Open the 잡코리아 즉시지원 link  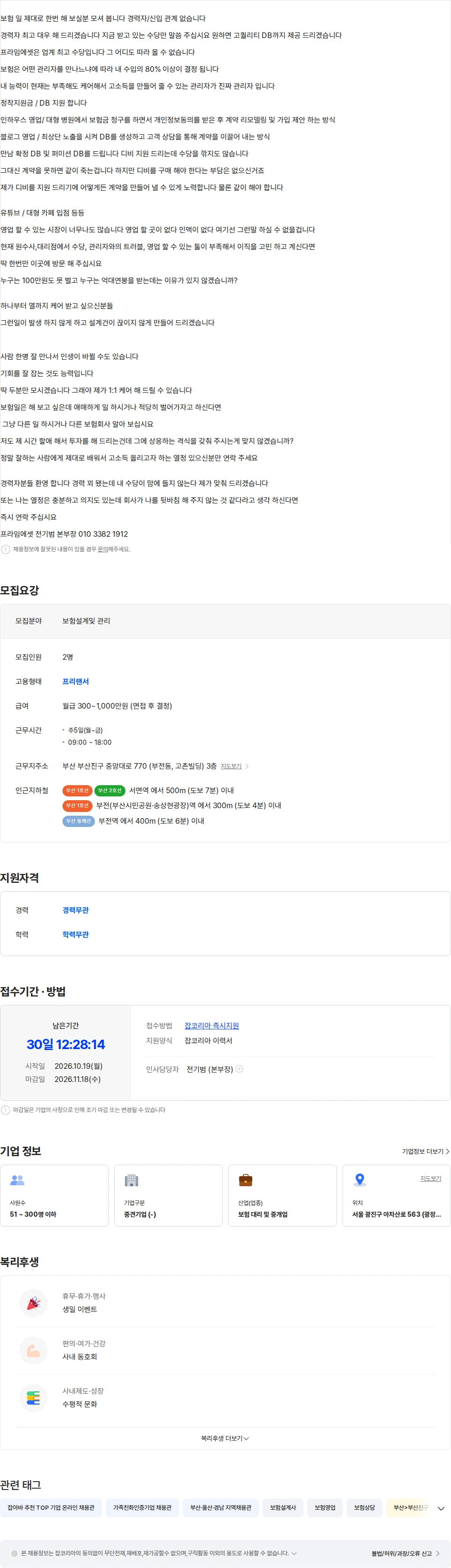tap(212, 1026)
